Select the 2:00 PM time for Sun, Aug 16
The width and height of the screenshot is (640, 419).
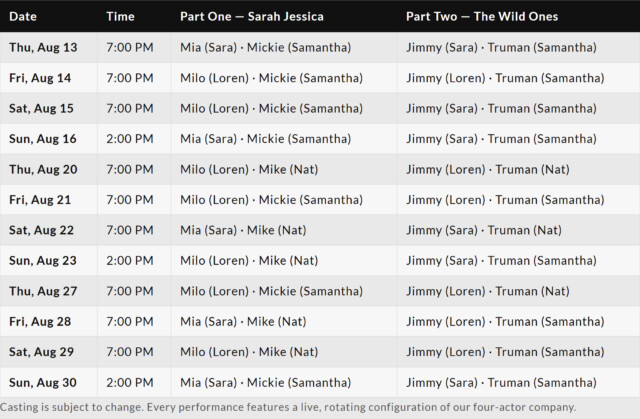point(130,139)
